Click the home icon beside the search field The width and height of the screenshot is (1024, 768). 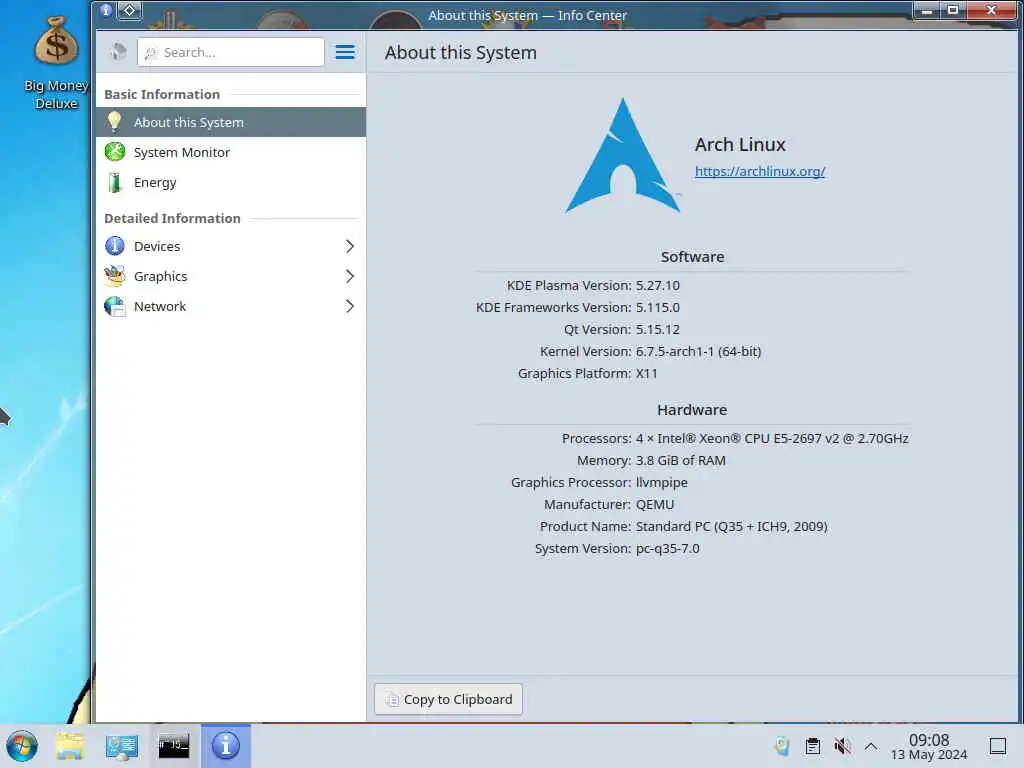[118, 52]
